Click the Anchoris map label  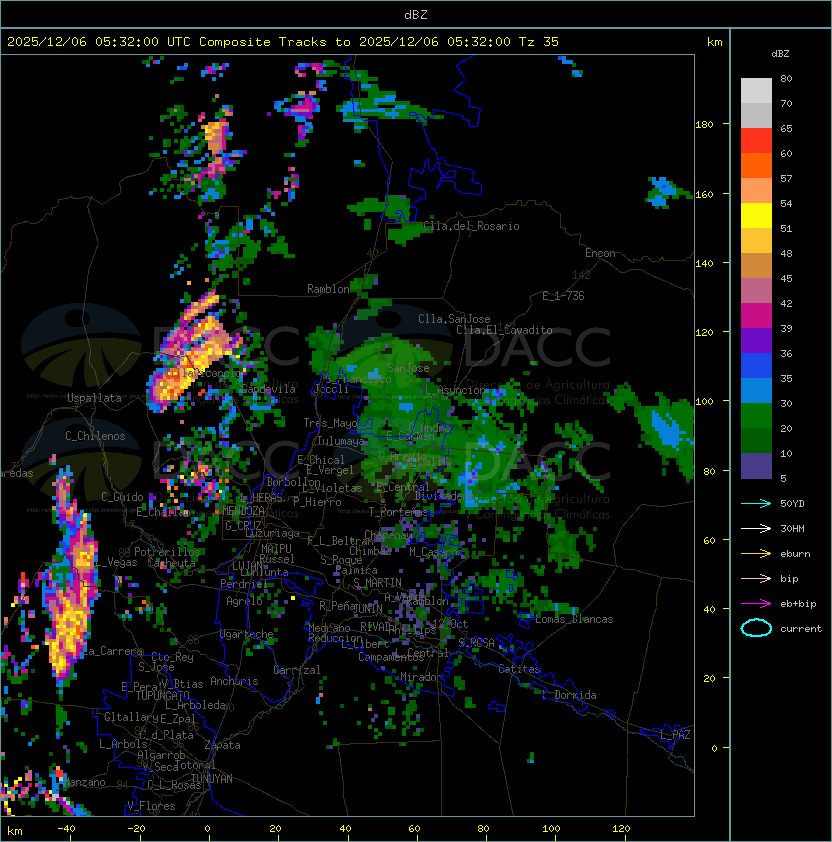234,681
